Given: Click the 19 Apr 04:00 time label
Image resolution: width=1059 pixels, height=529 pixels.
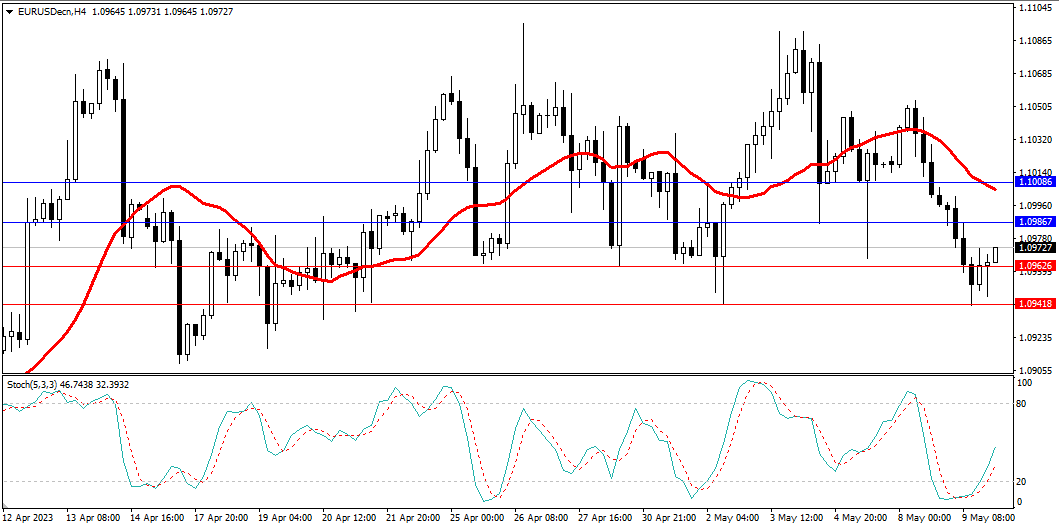Looking at the screenshot, I should pos(286,518).
